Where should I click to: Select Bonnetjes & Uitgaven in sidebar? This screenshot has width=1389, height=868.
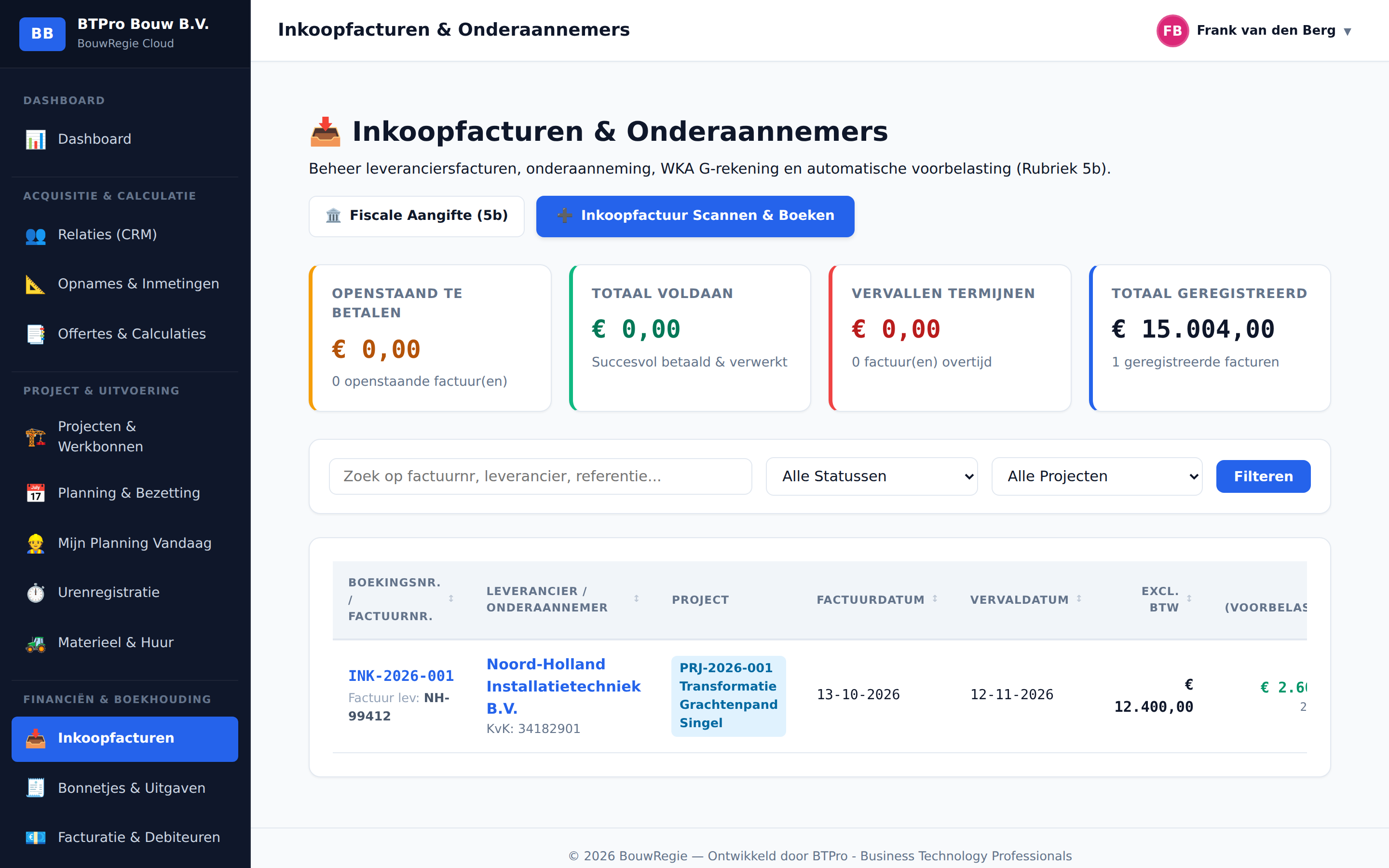click(x=124, y=787)
